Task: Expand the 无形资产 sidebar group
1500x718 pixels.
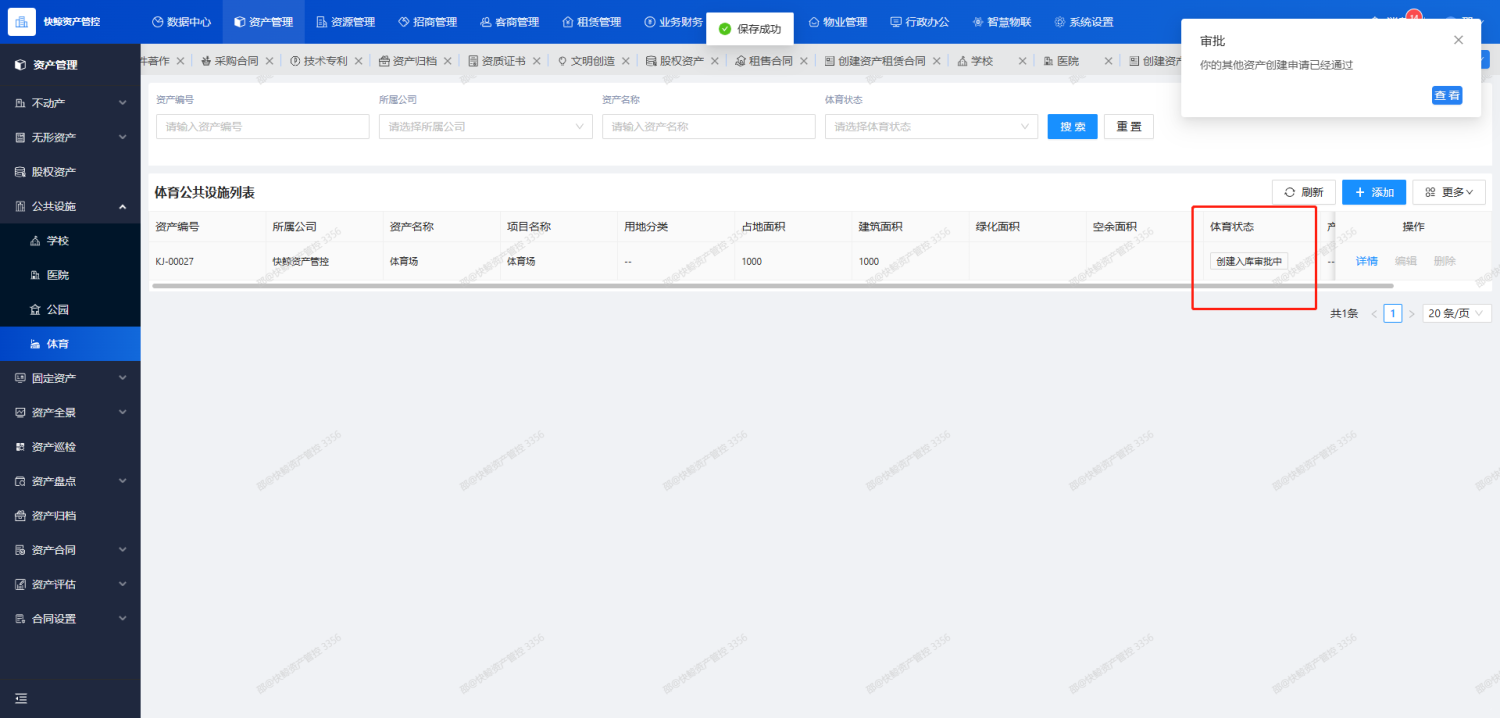Action: click(70, 137)
